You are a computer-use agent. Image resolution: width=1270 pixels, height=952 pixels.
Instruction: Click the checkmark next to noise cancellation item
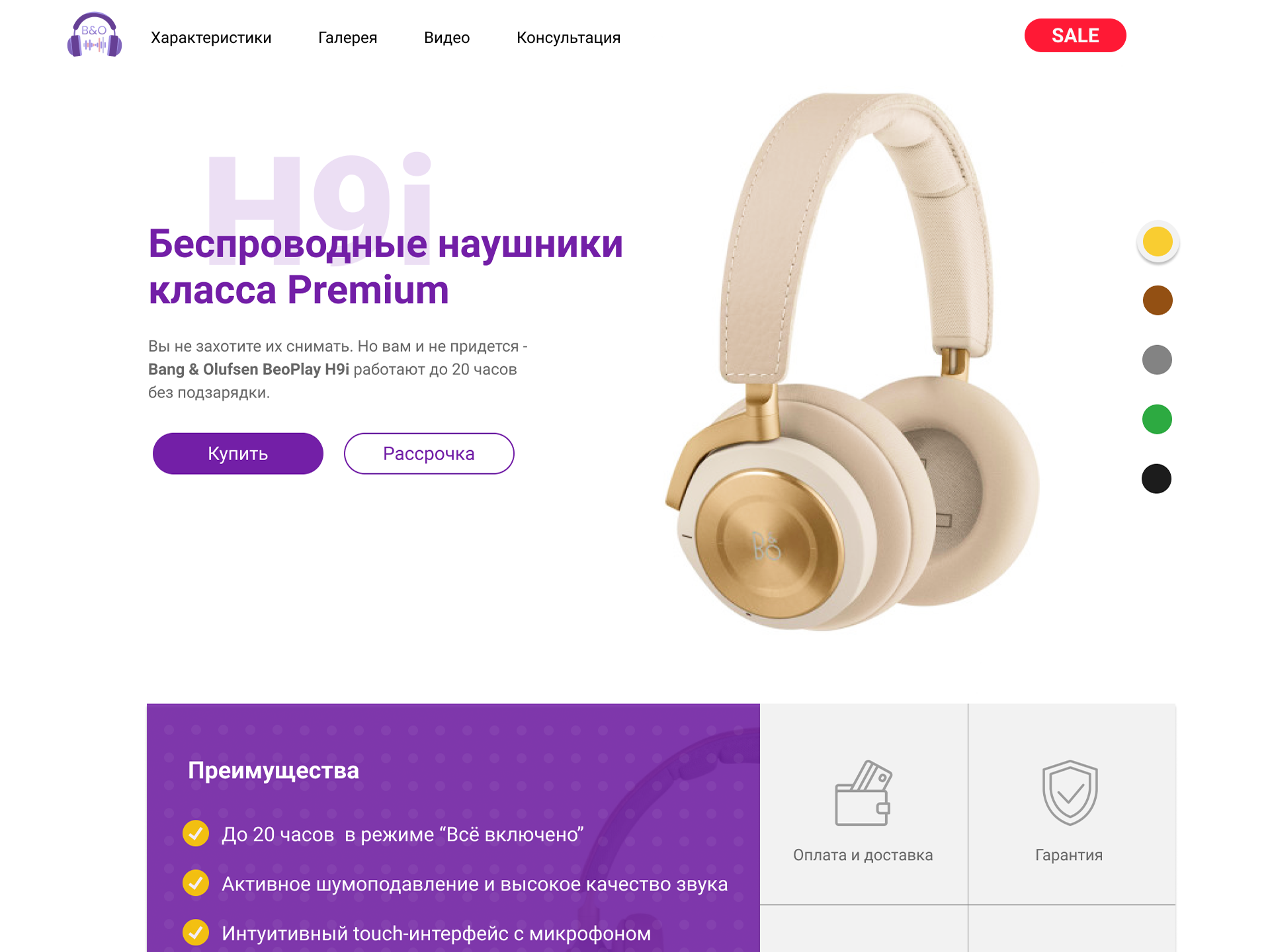[196, 883]
